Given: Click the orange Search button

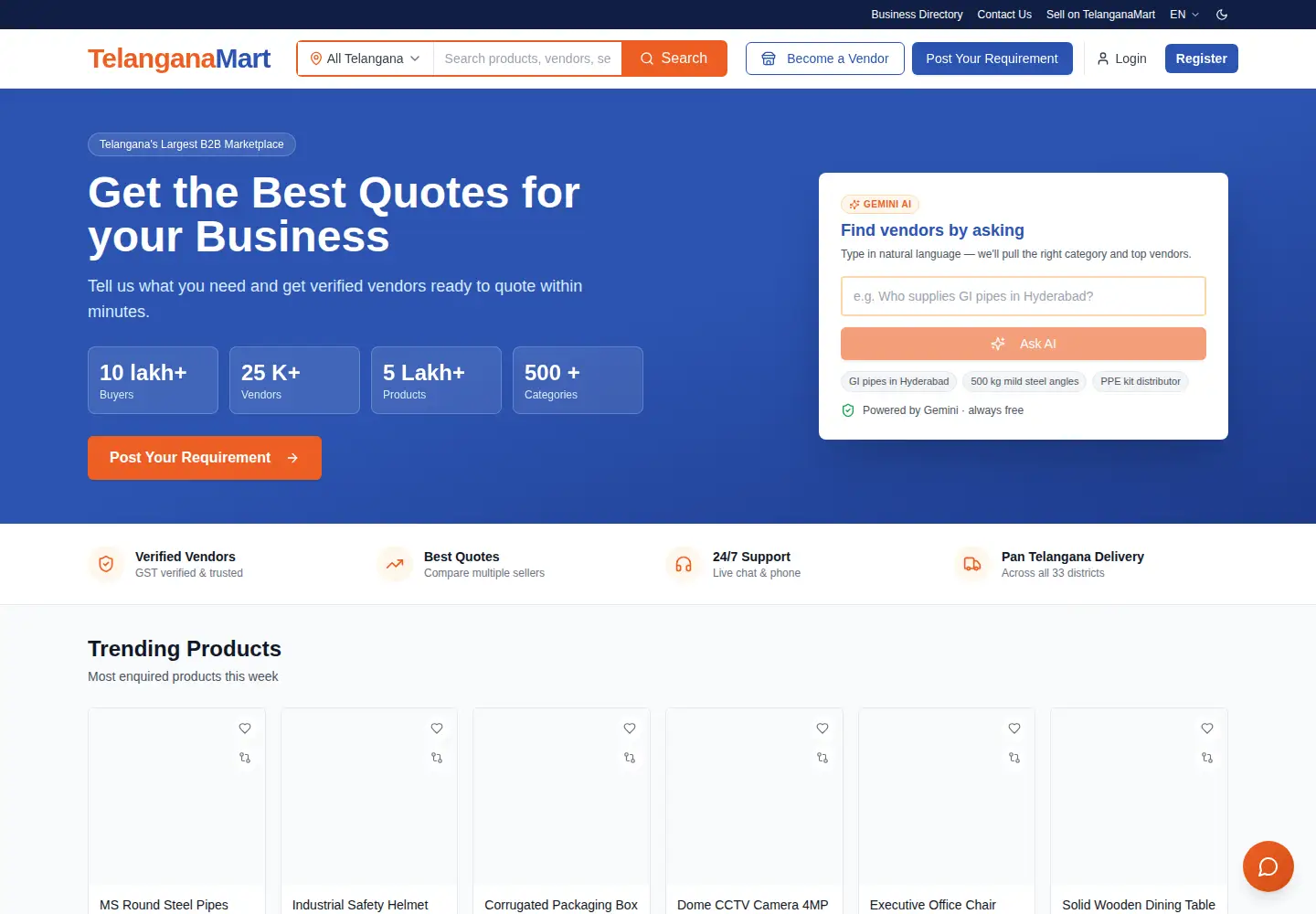Looking at the screenshot, I should click(x=674, y=58).
